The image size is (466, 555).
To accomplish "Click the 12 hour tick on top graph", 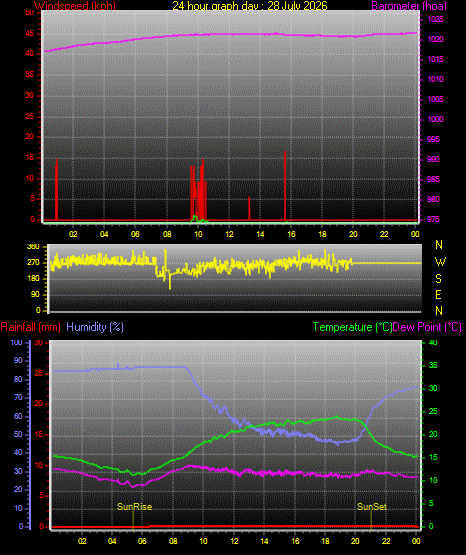I will [x=229, y=234].
